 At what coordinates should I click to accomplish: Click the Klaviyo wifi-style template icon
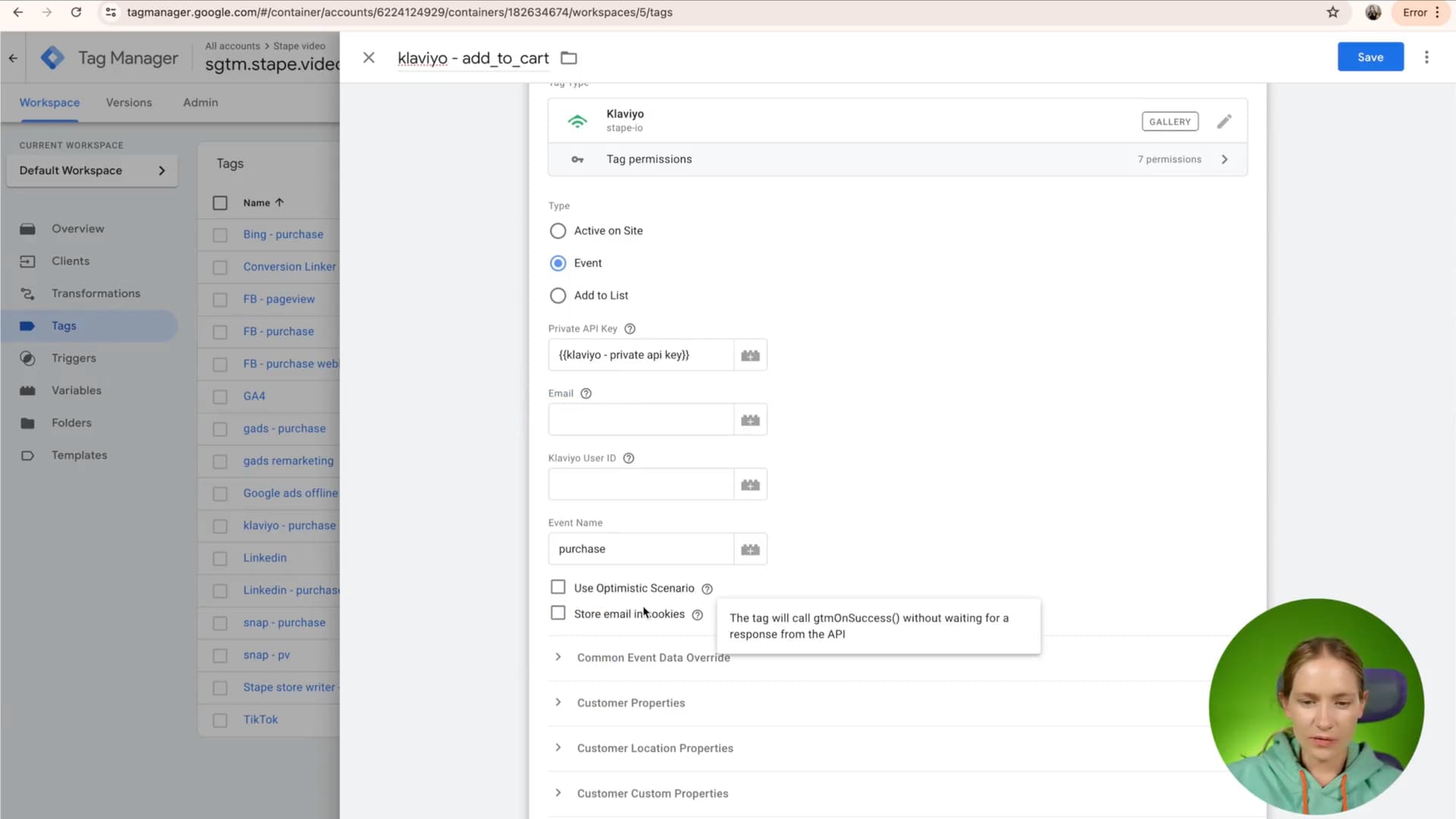578,121
